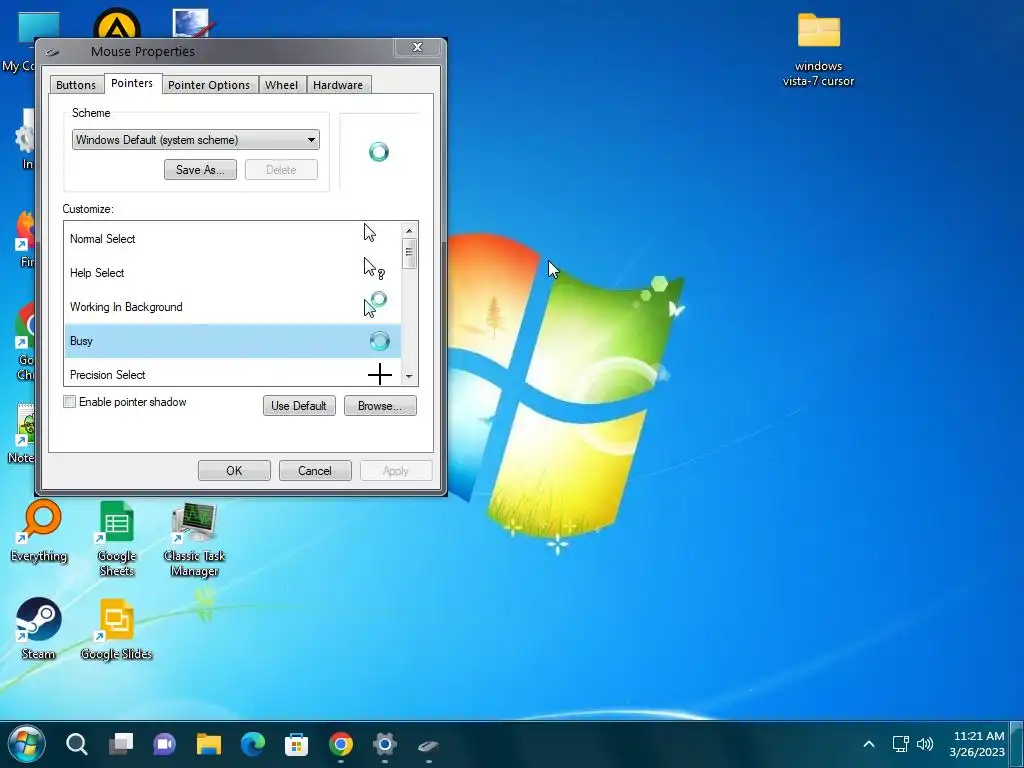Open the Scheme dropdown list
The image size is (1024, 768).
195,140
